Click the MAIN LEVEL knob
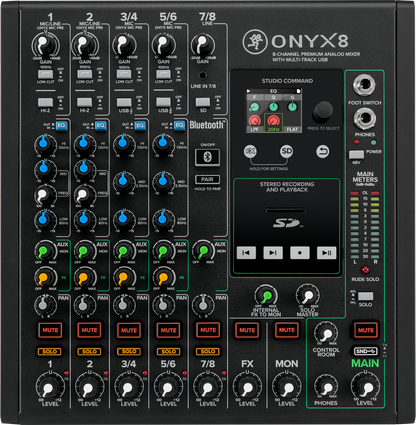This screenshot has height=425, width=416. [x=365, y=387]
